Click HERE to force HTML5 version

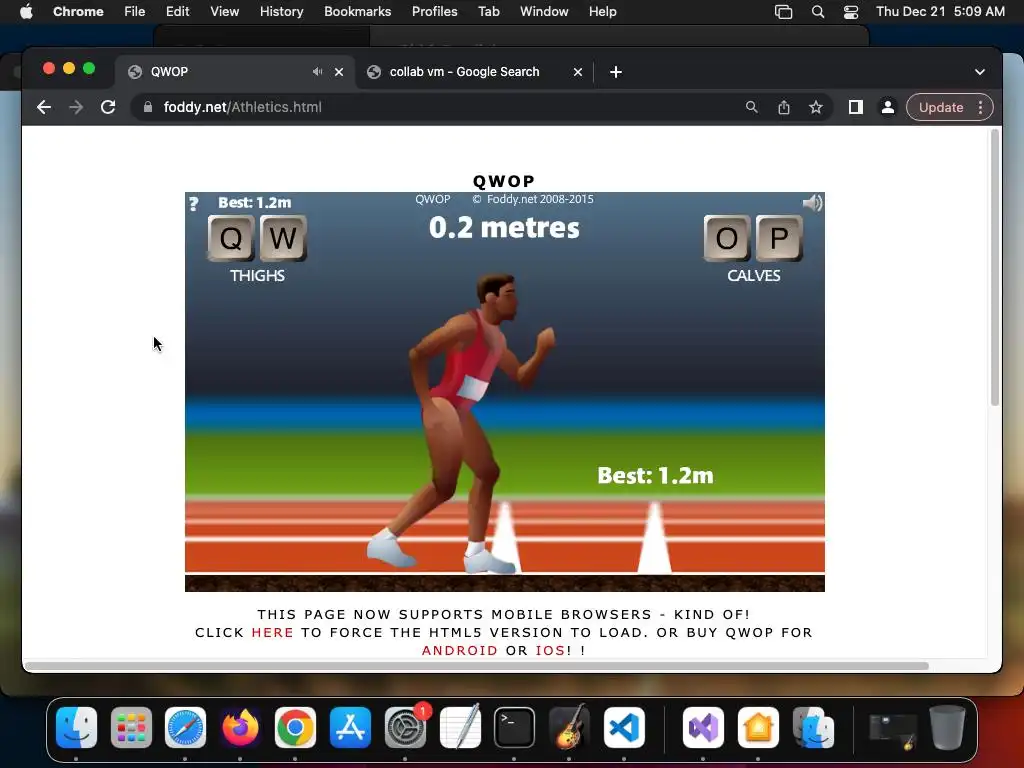coord(272,632)
